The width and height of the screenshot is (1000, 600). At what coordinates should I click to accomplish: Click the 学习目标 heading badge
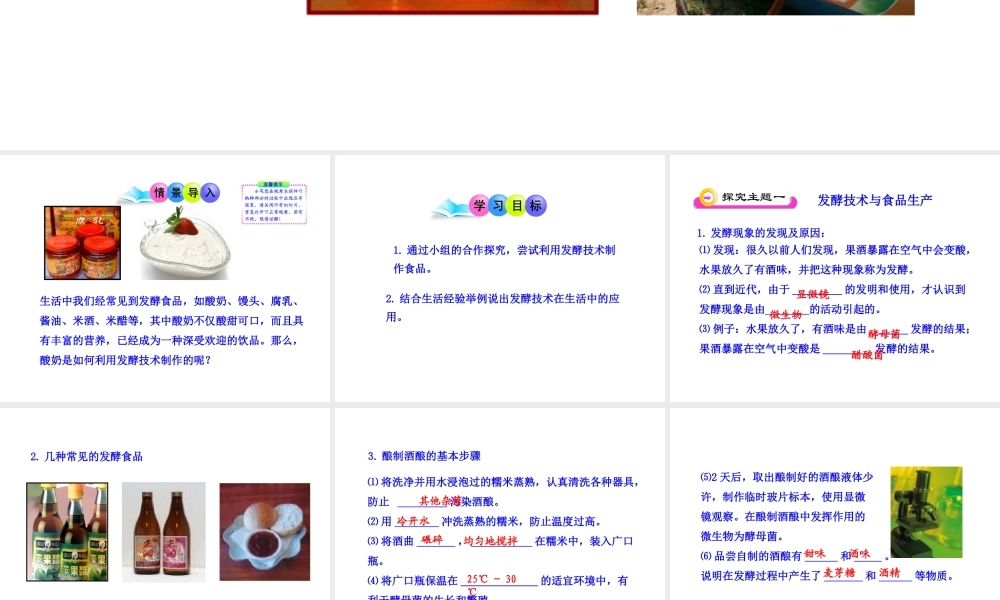pos(489,206)
